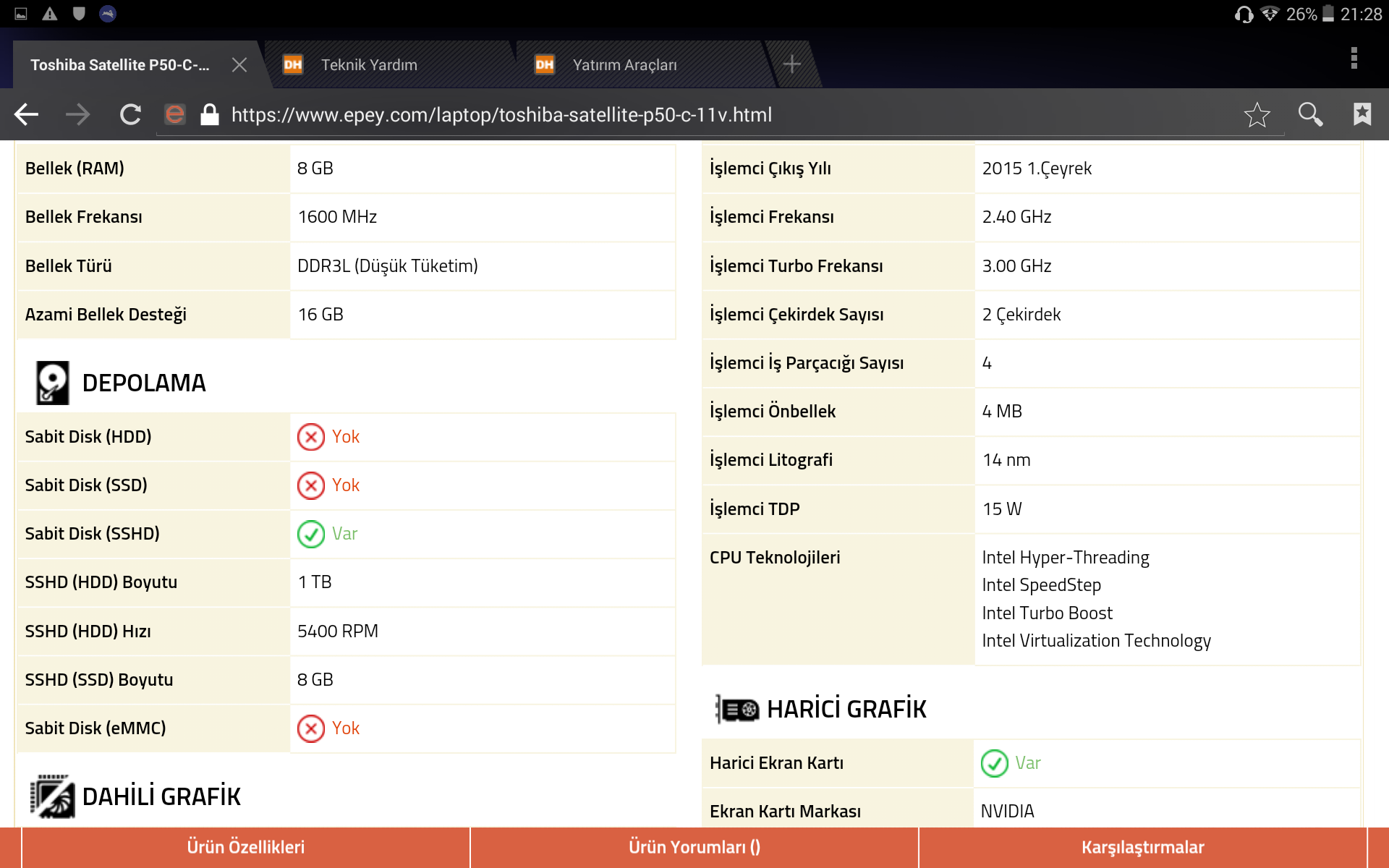This screenshot has height=868, width=1389.
Task: Tap the HARİCİ GRAFİK section heading
Action: (x=846, y=709)
